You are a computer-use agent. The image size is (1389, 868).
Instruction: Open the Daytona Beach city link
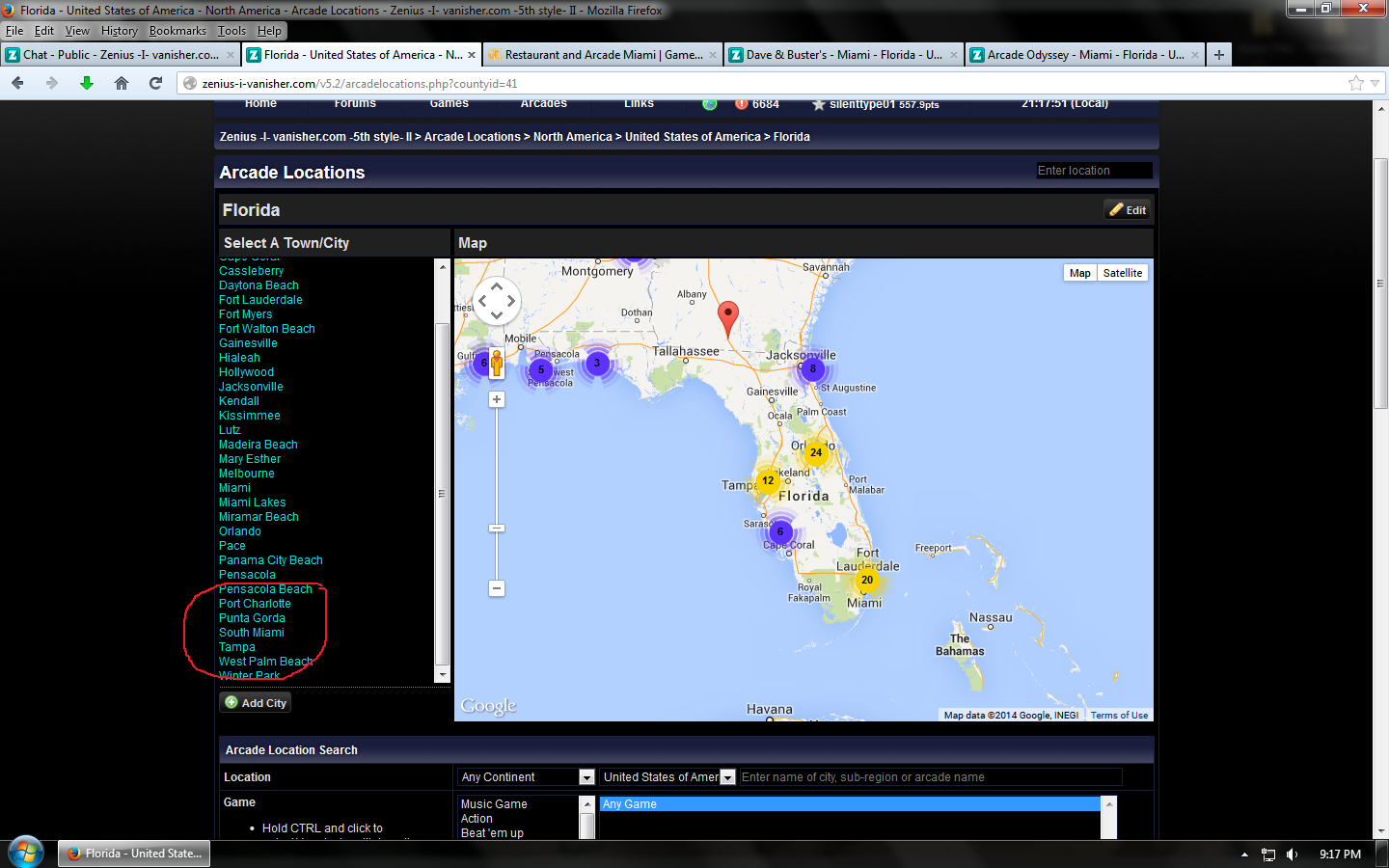pos(259,285)
